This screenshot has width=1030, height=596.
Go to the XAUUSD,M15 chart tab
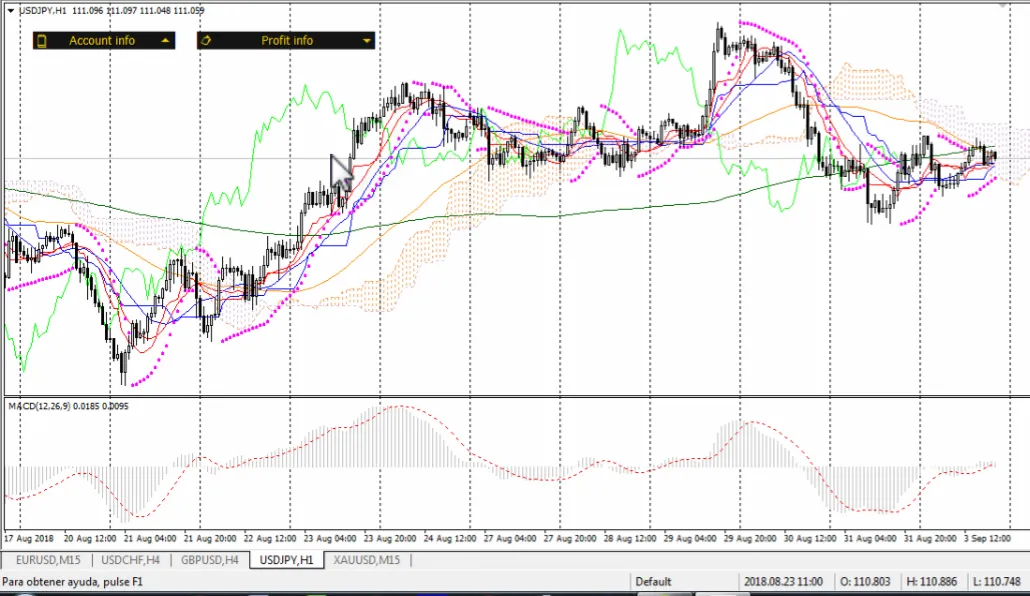click(367, 560)
